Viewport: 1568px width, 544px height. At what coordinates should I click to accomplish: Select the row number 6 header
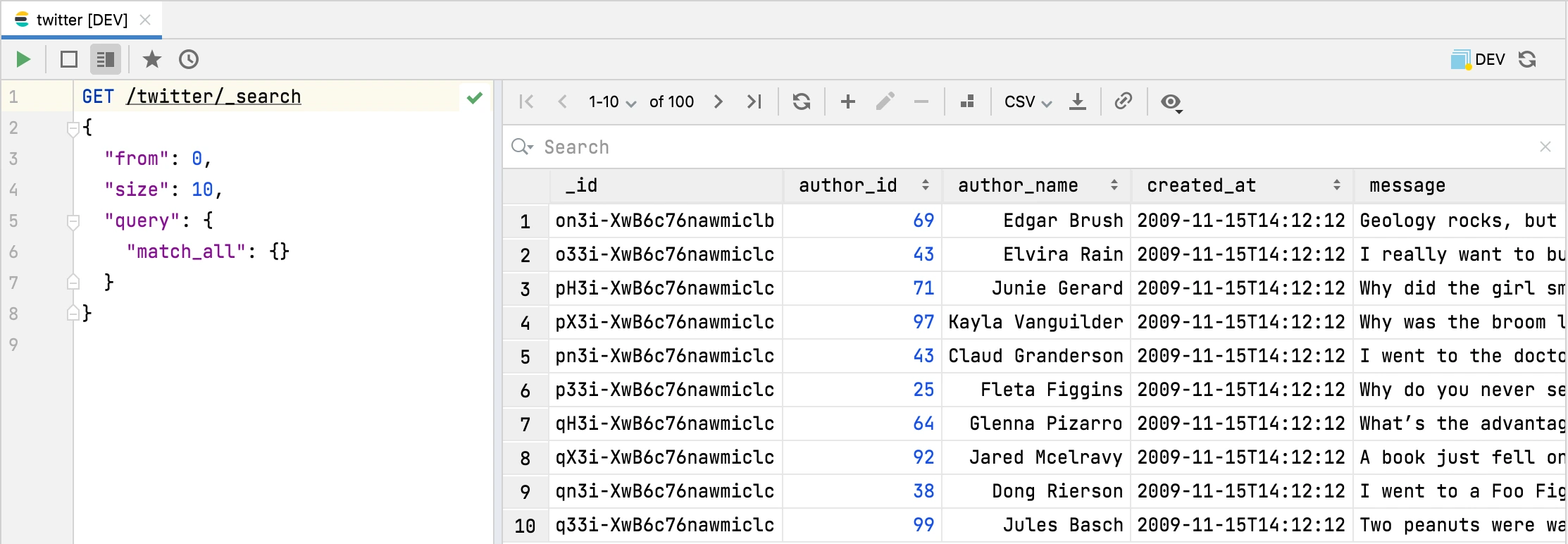coord(525,390)
